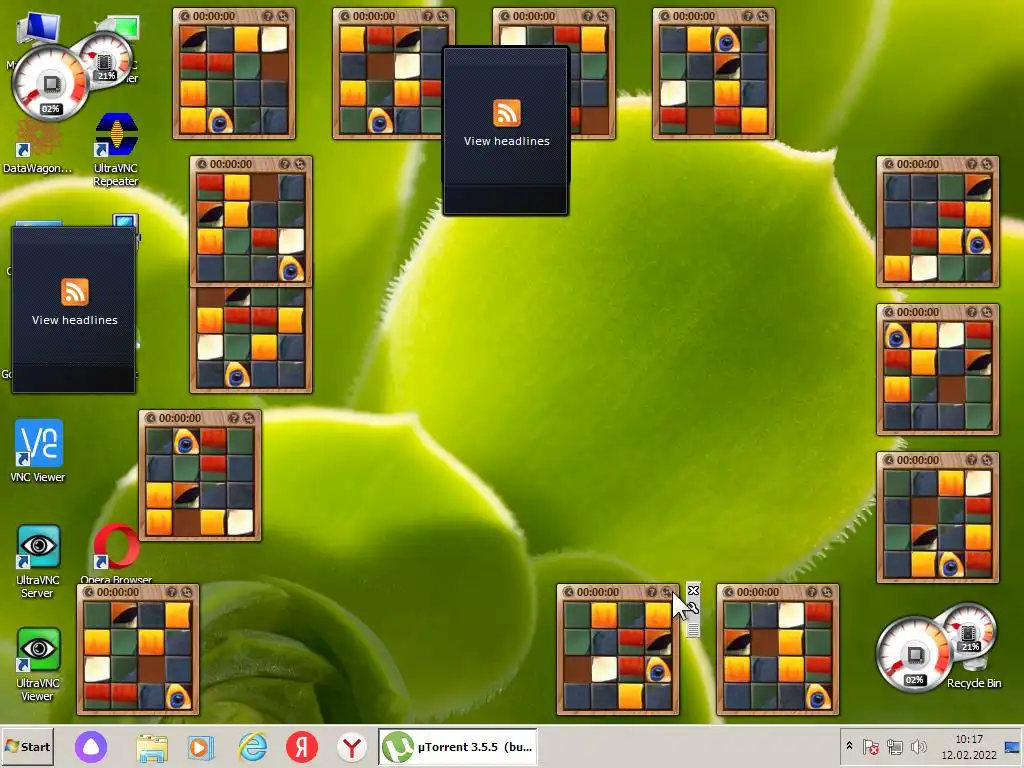Open options wrench beside the hovered puzzle gadget

pyautogui.click(x=693, y=607)
